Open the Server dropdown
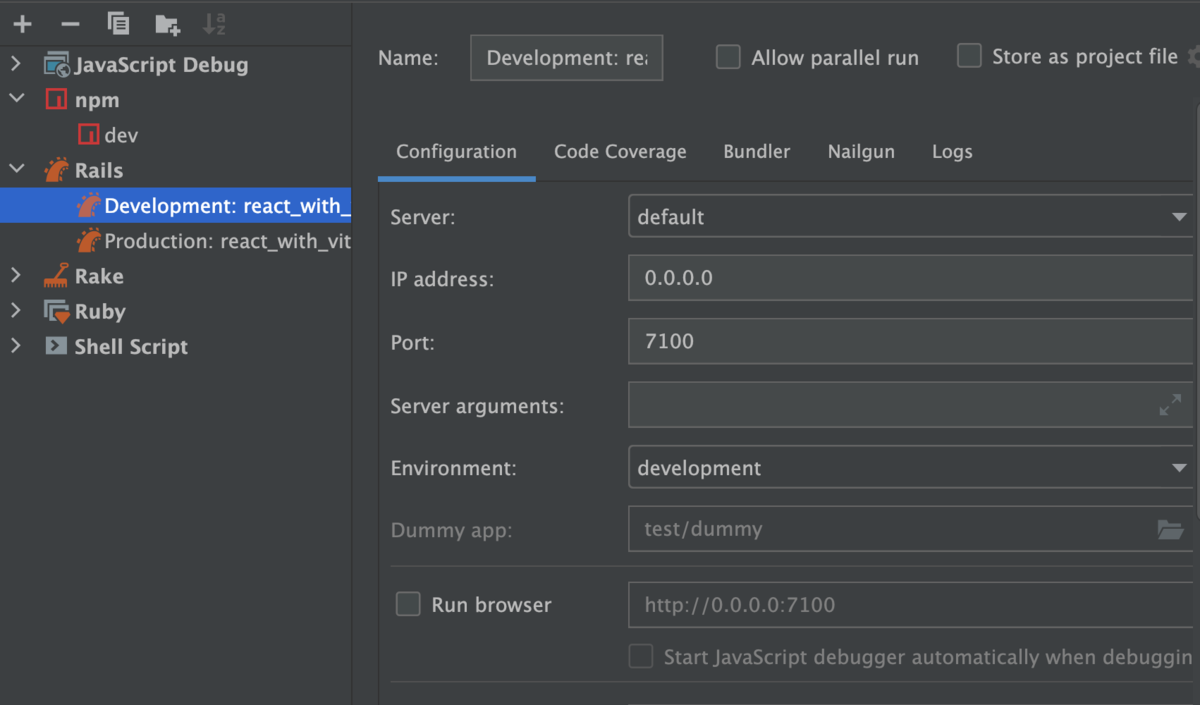 1180,216
